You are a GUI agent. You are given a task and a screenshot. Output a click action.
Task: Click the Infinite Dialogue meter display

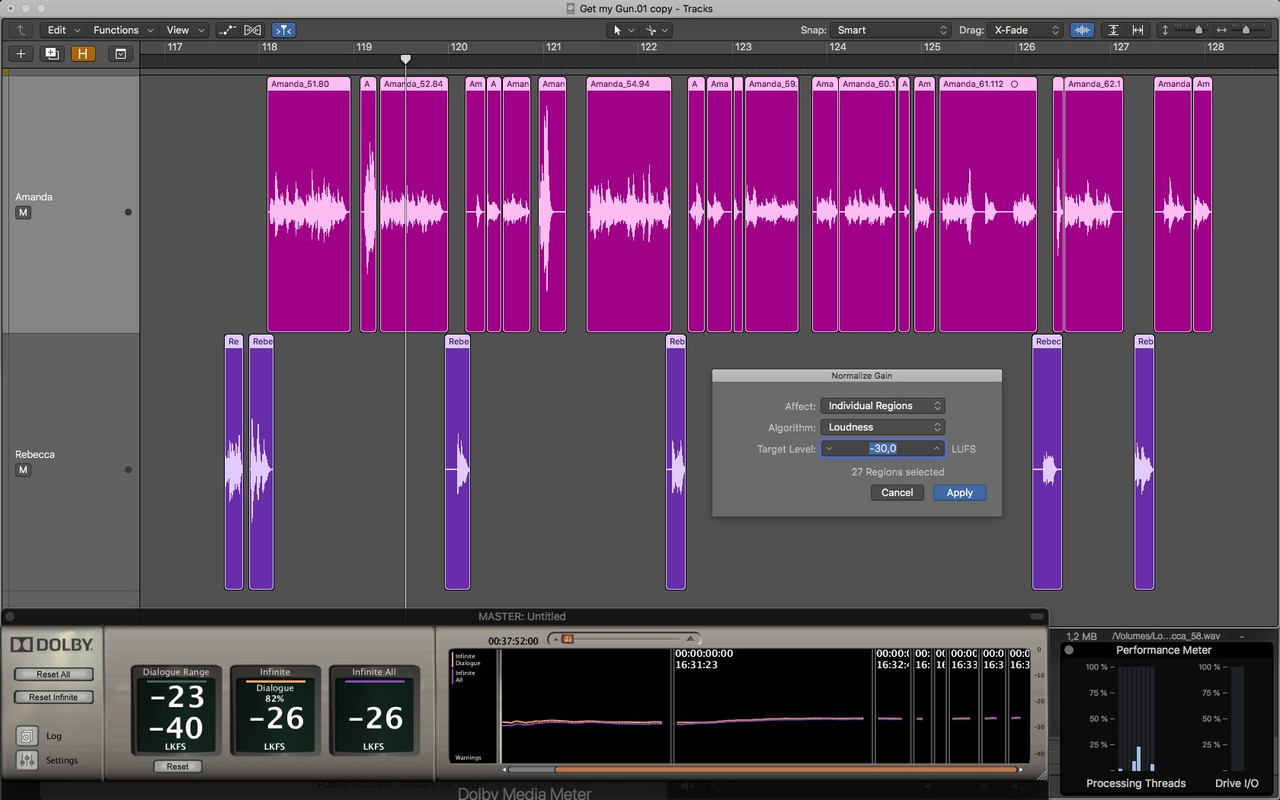(275, 711)
